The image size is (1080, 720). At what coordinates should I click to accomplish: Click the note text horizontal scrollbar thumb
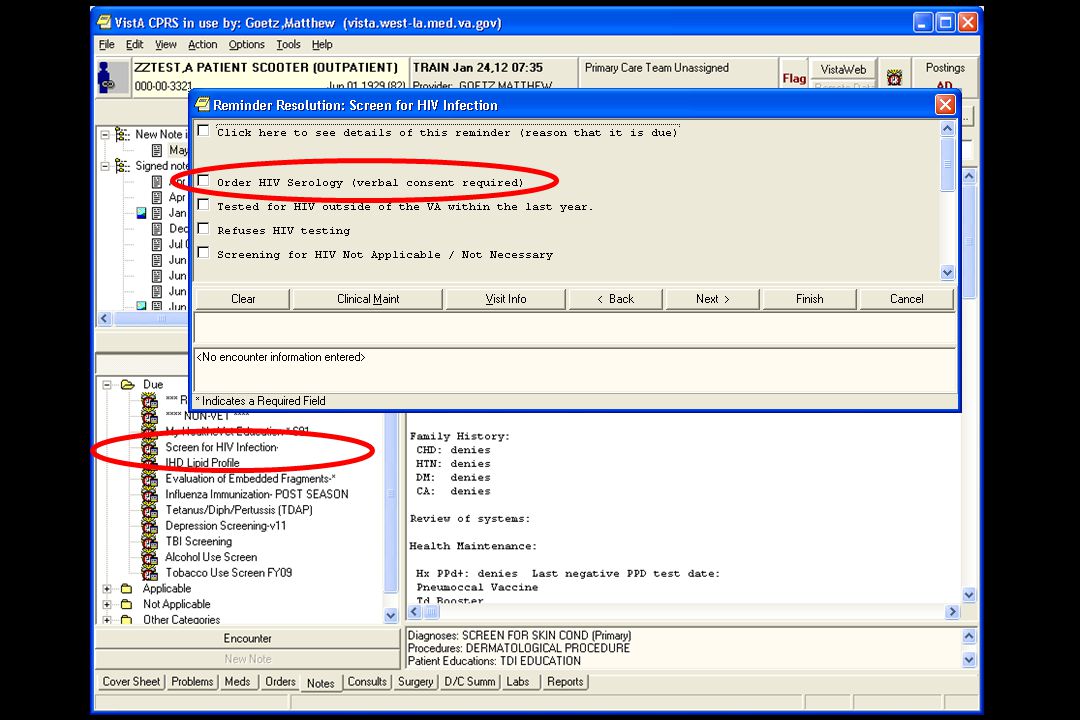(x=429, y=612)
